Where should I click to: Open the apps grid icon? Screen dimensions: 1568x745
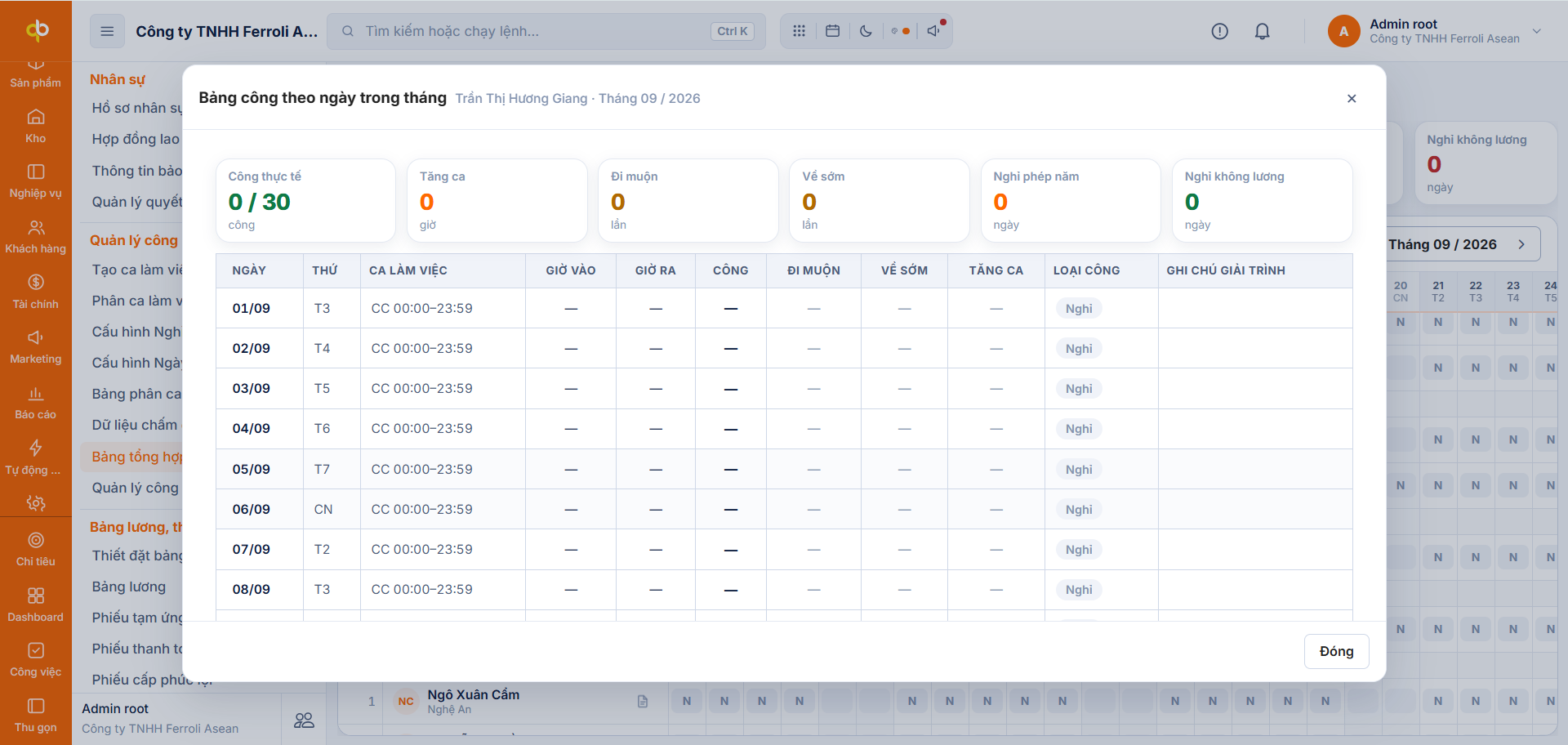tap(799, 31)
